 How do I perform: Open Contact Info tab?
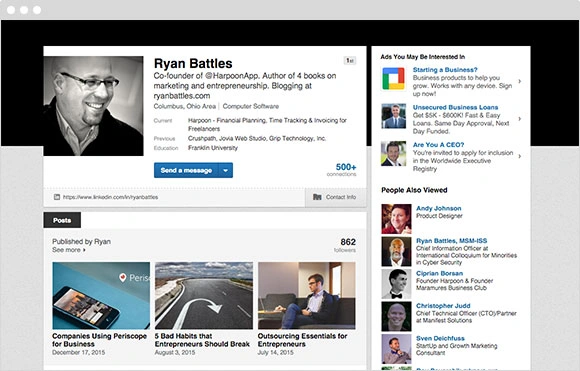point(335,197)
